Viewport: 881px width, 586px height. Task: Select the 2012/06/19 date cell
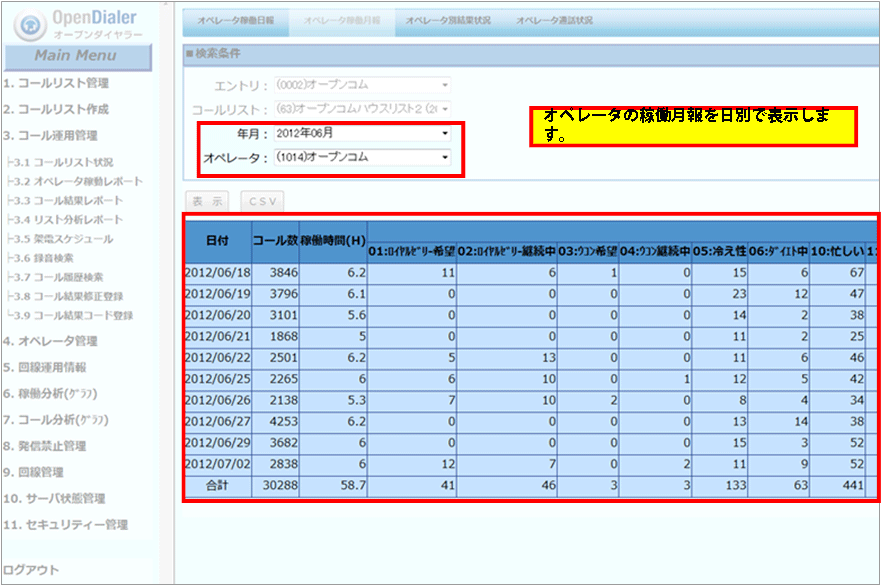tap(218, 294)
